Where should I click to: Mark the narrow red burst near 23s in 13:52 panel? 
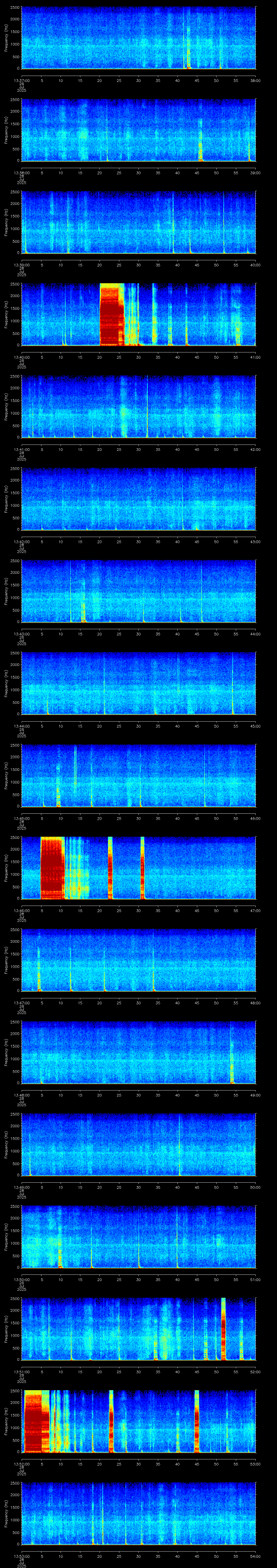[111, 1422]
